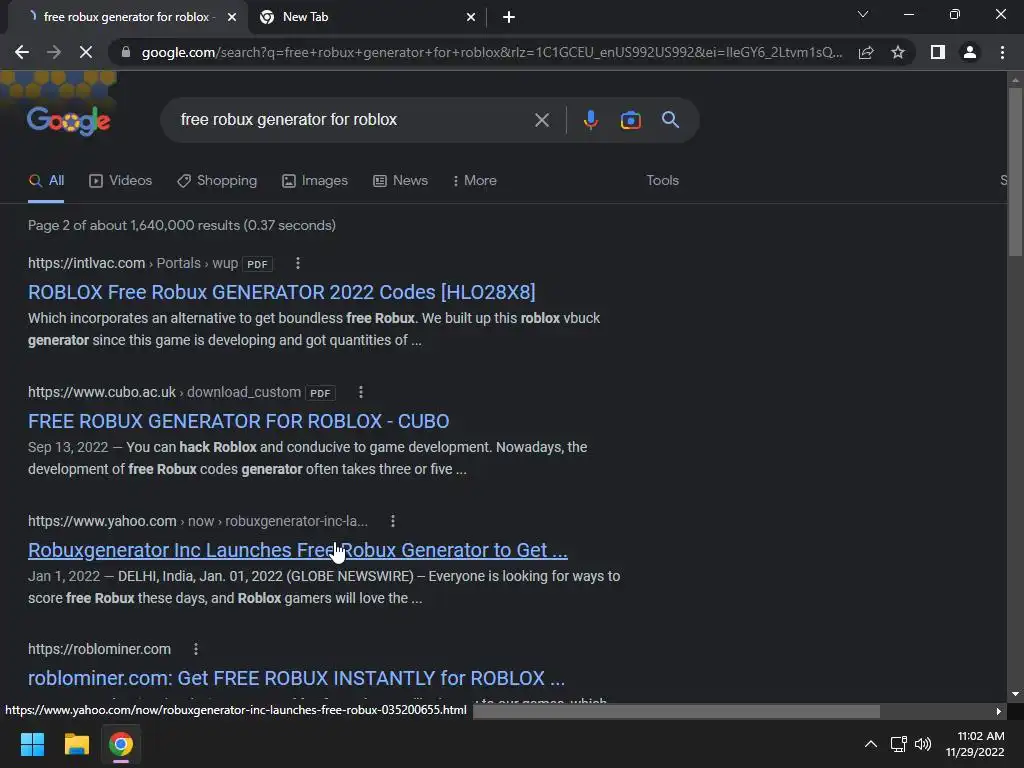Select the All results tab
Screen dimensions: 1024x768
click(46, 181)
